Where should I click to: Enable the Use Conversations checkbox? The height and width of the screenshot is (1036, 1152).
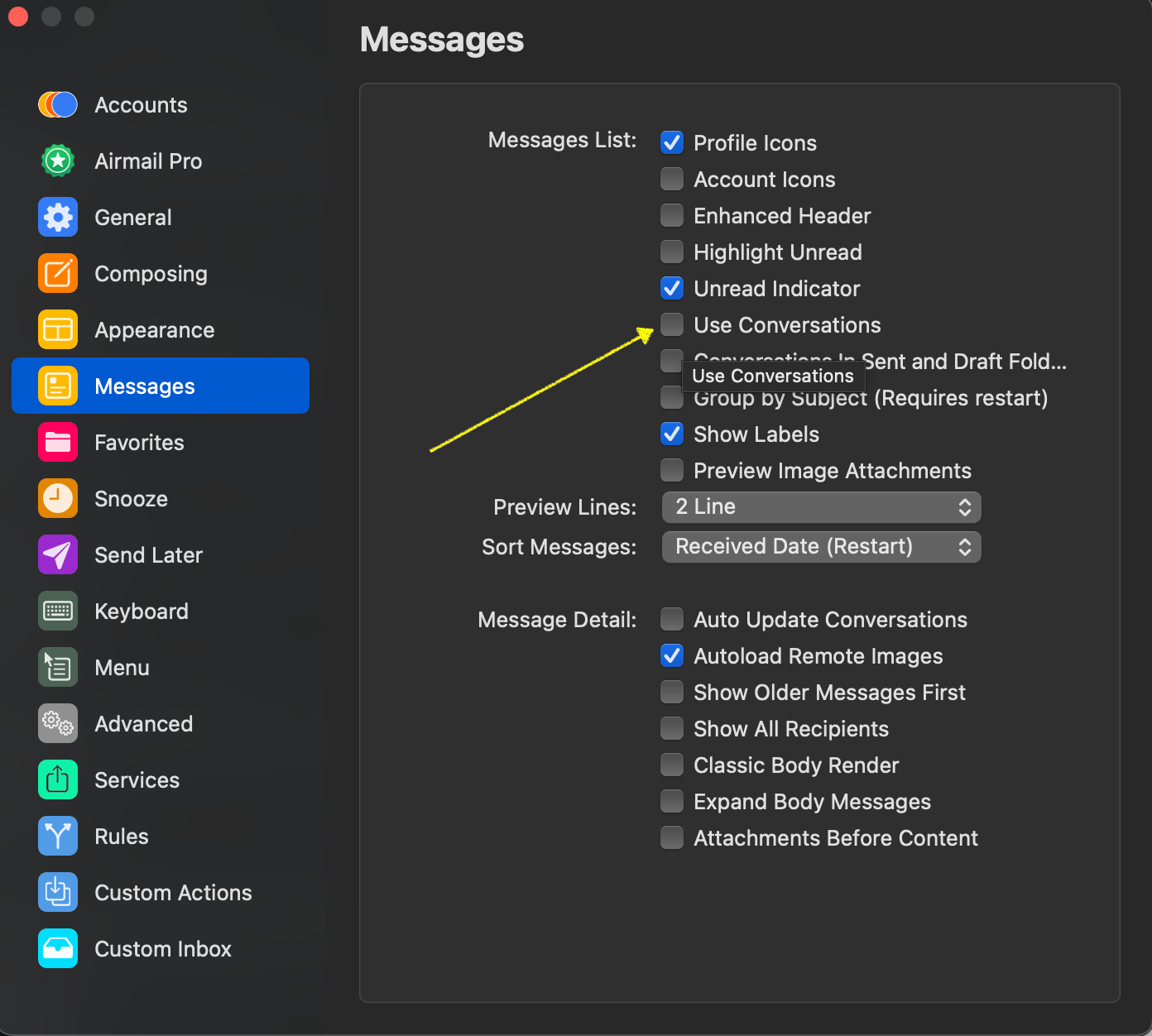672,325
